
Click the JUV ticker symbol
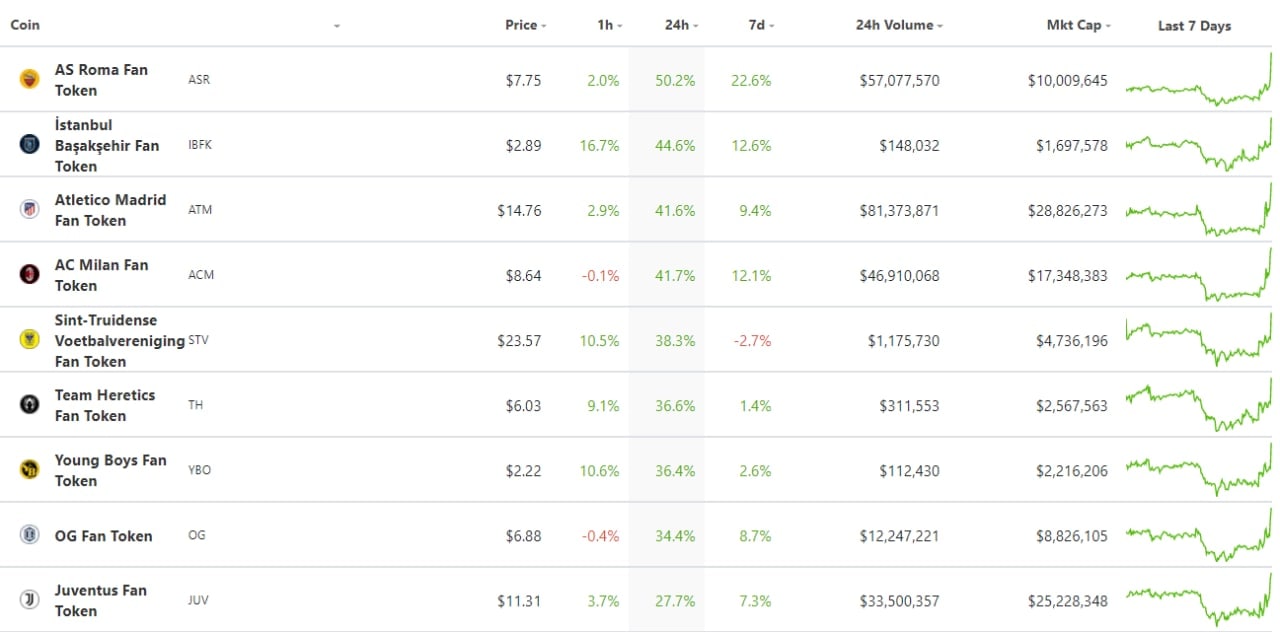pos(198,601)
